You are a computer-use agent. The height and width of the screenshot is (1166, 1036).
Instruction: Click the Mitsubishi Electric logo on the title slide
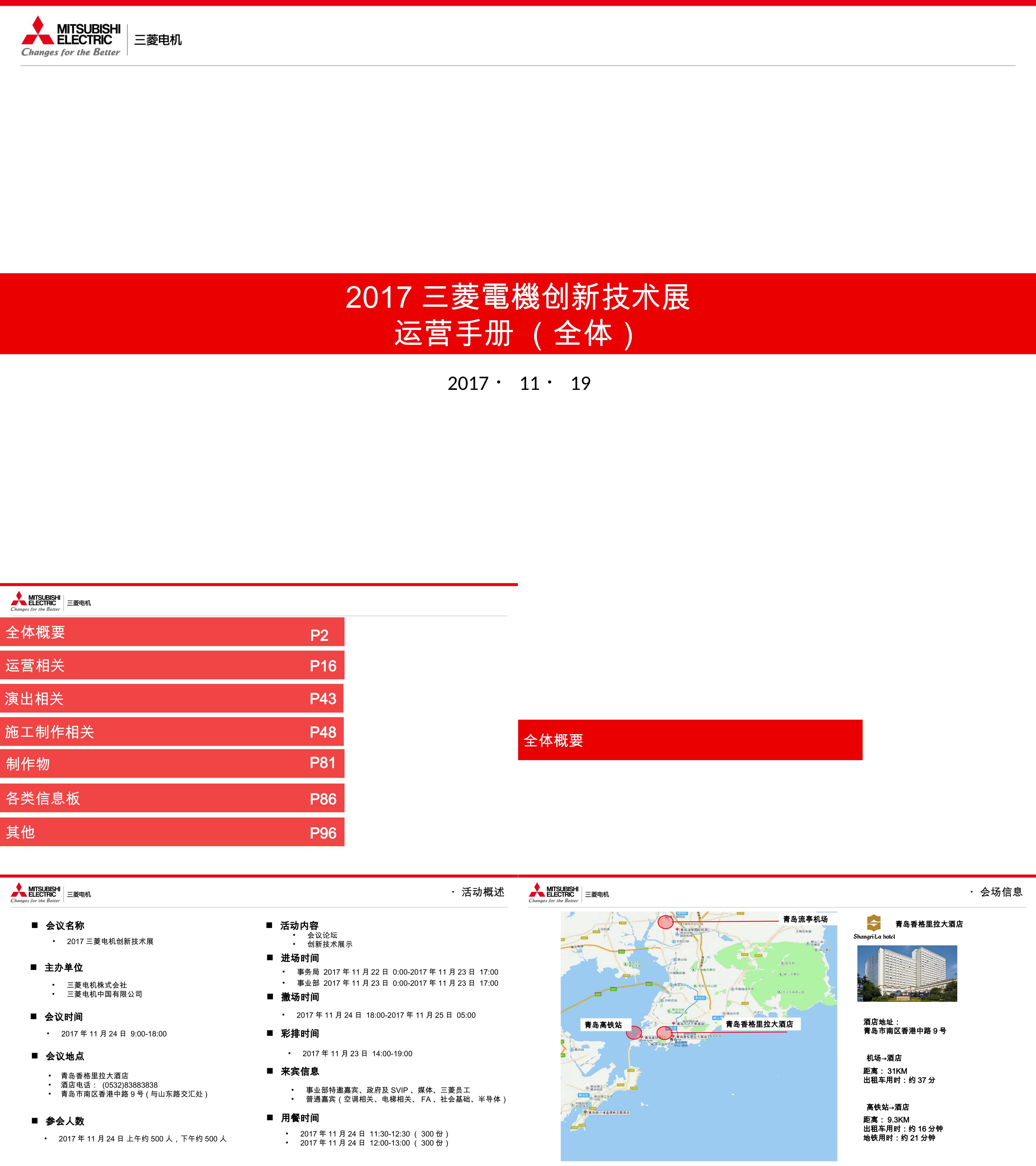(71, 37)
